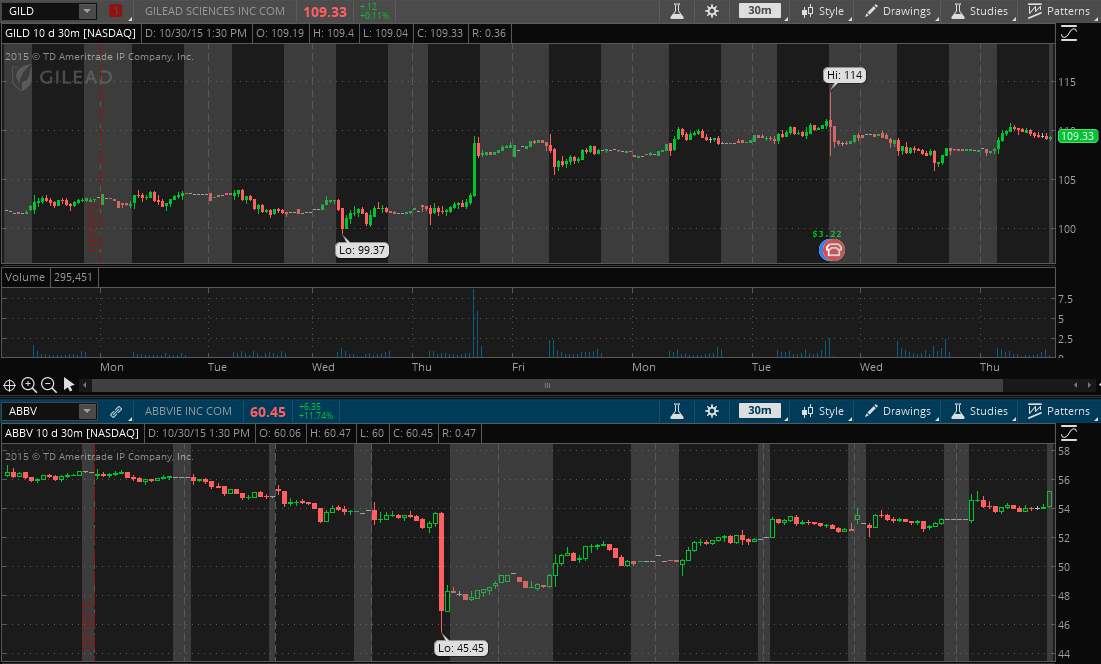Open 30m timeframe selector for ABBV chart
Image resolution: width=1101 pixels, height=664 pixels.
tap(760, 411)
